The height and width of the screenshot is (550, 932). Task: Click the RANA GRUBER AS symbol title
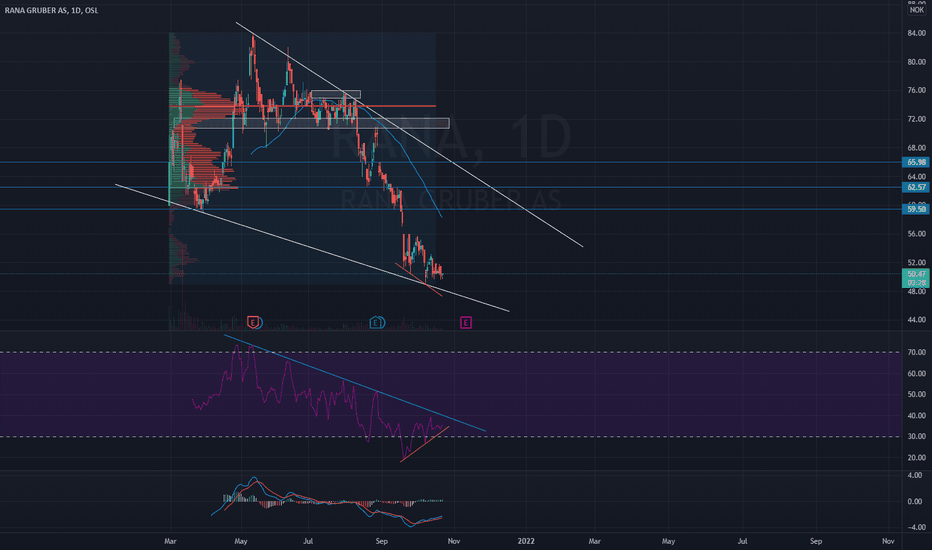pyautogui.click(x=51, y=10)
